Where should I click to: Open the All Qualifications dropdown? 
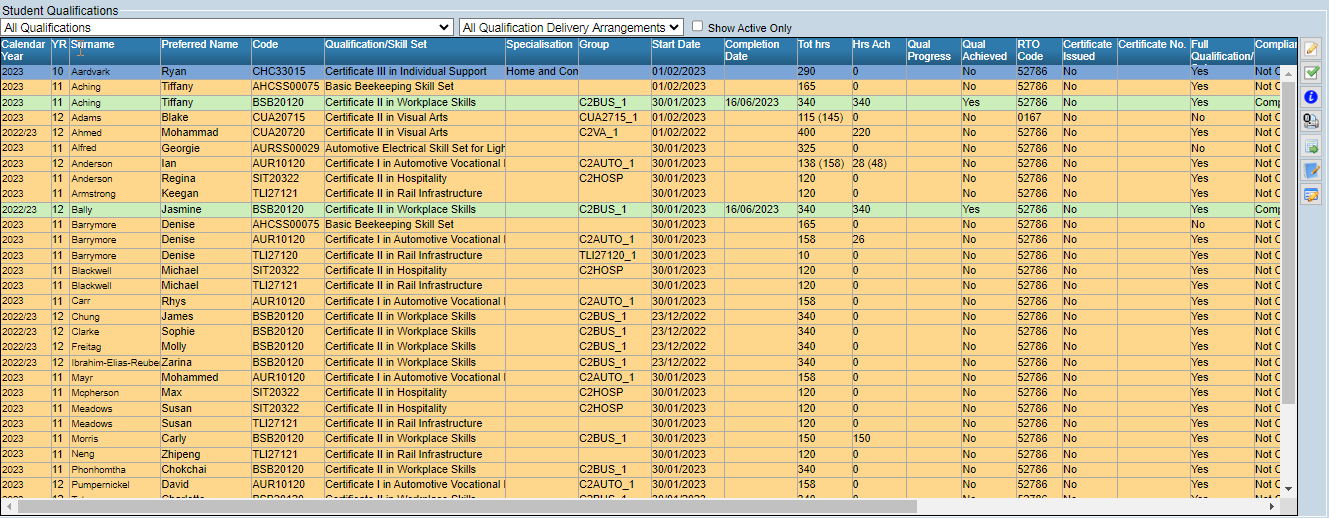pyautogui.click(x=228, y=27)
